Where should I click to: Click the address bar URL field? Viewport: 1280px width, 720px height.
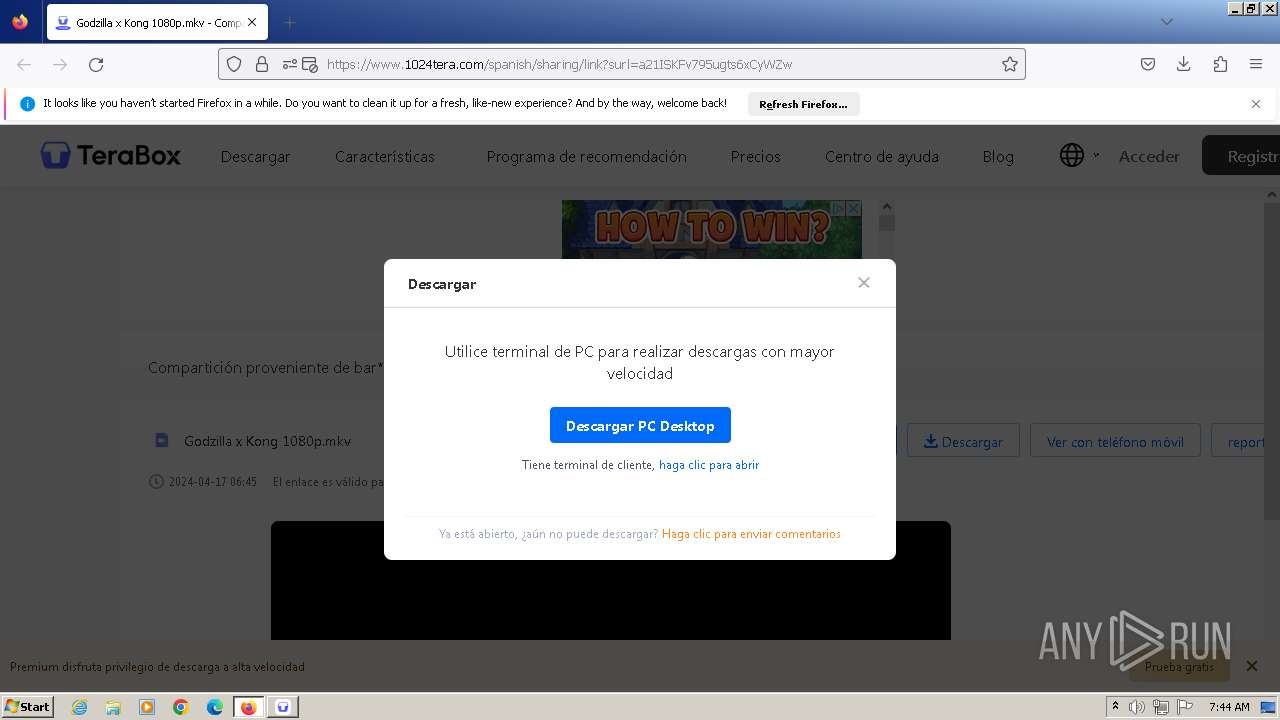(x=622, y=64)
